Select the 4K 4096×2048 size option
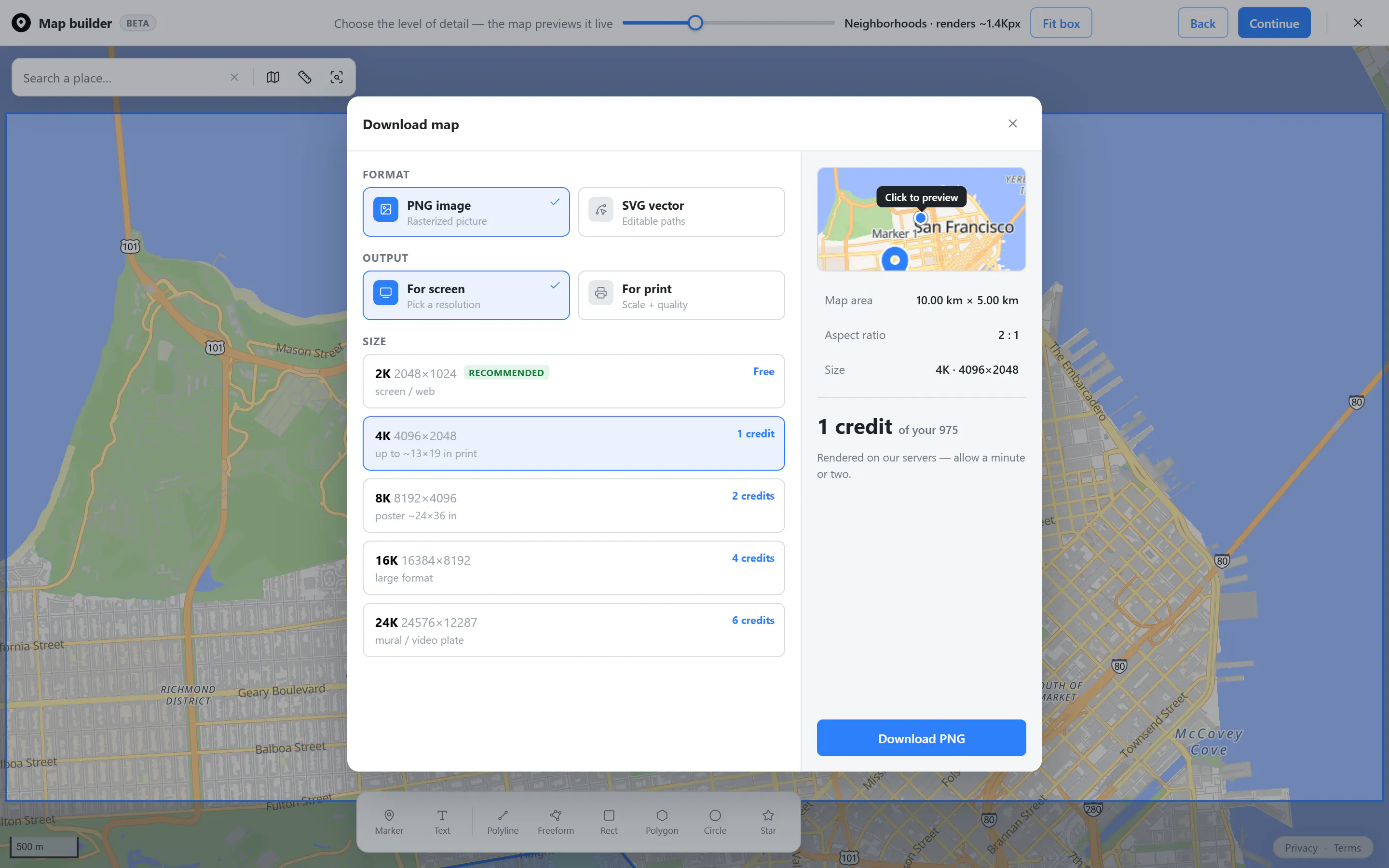Screen dimensions: 1389x868 pyautogui.click(x=573, y=443)
